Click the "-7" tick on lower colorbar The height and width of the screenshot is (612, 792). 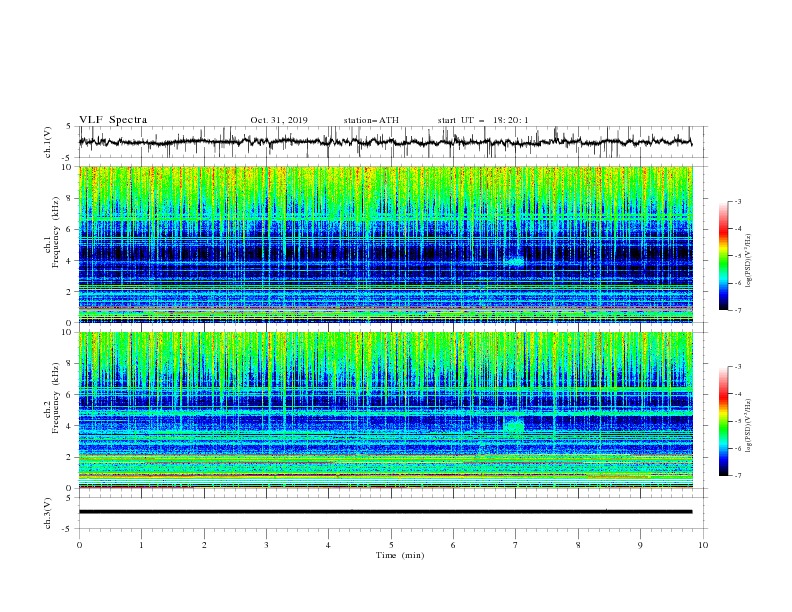click(737, 475)
